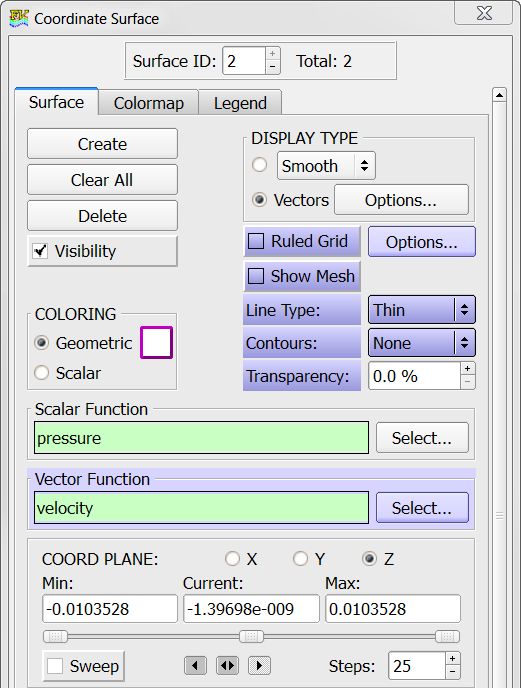Click the bidirectional sweep arrows icon
The height and width of the screenshot is (688, 521).
click(x=227, y=666)
